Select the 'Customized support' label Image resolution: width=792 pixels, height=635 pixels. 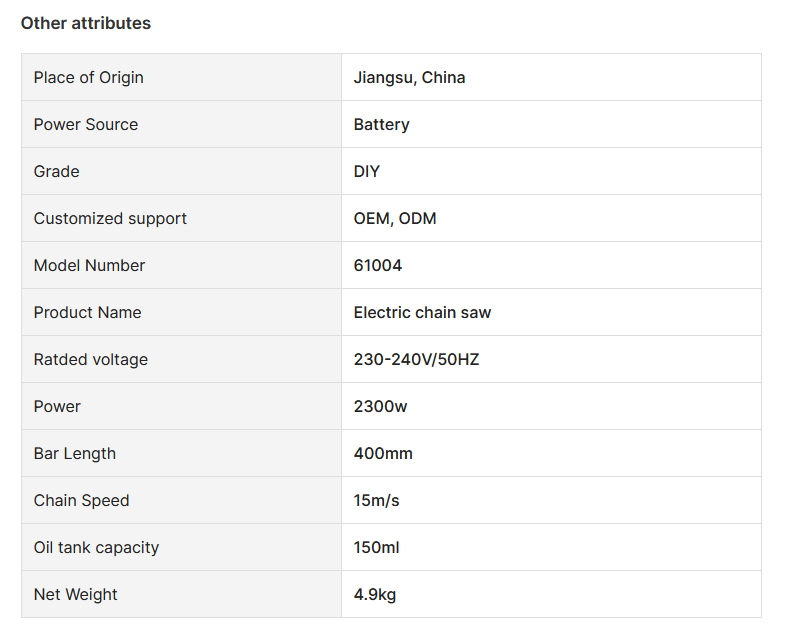click(110, 218)
